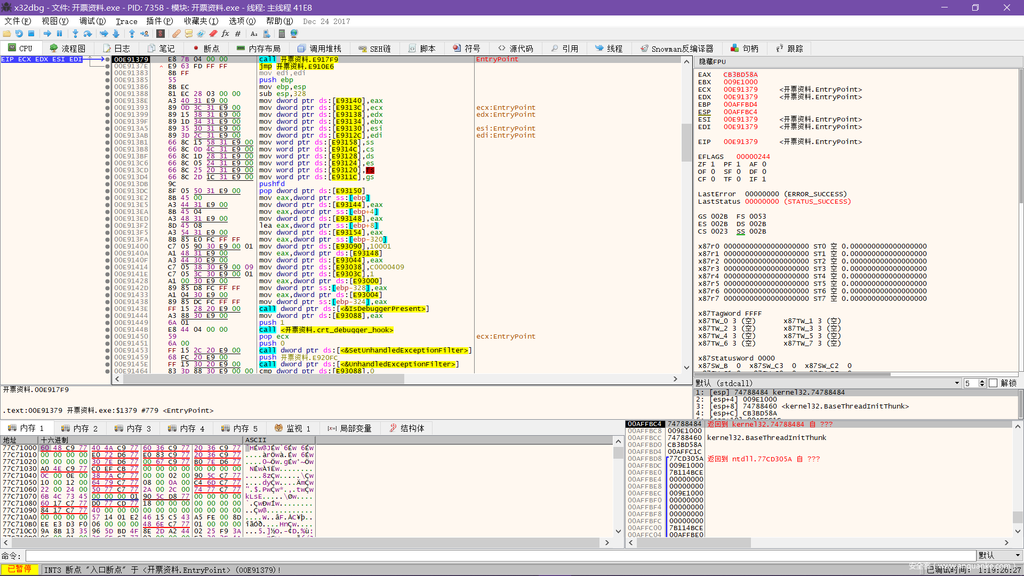The height and width of the screenshot is (576, 1024).
Task: Open the fx functions toolbar icon
Action: 225,33
